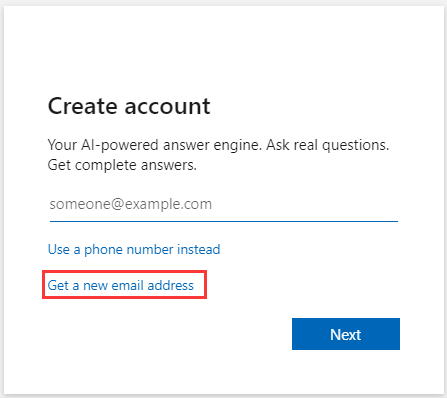Click the word 'phone' in the blue link
This screenshot has height=398, width=447.
(x=103, y=250)
